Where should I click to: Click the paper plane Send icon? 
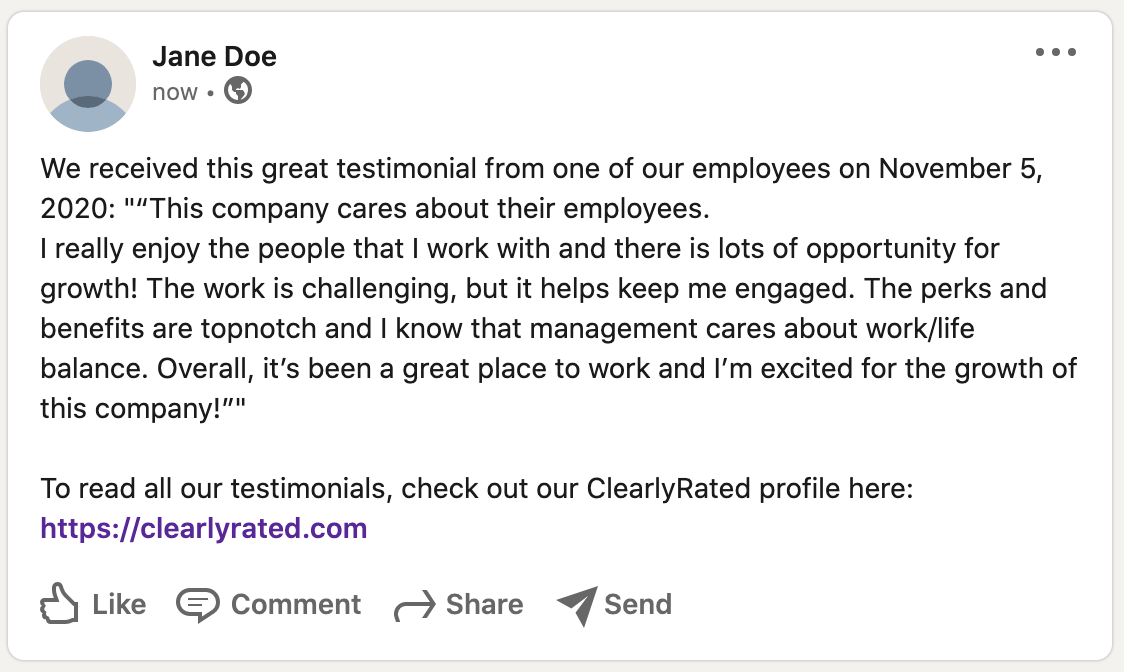coord(578,605)
